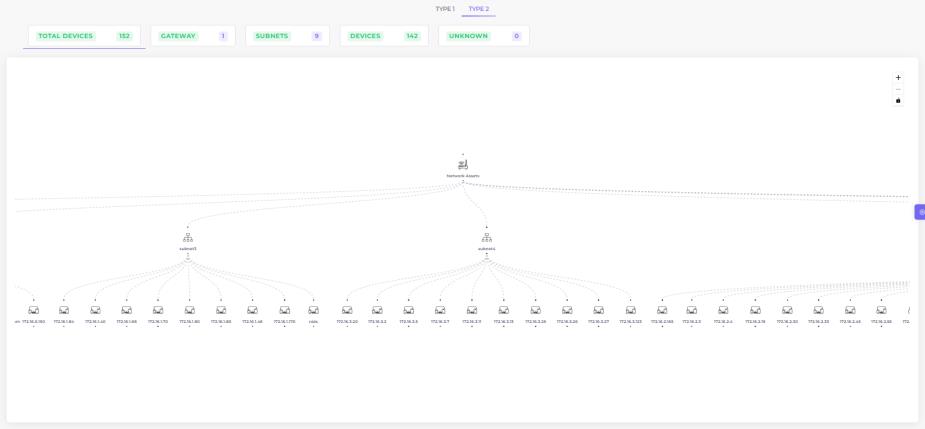Image resolution: width=925 pixels, height=429 pixels.
Task: Zoom out of the network graph
Action: pos(898,90)
